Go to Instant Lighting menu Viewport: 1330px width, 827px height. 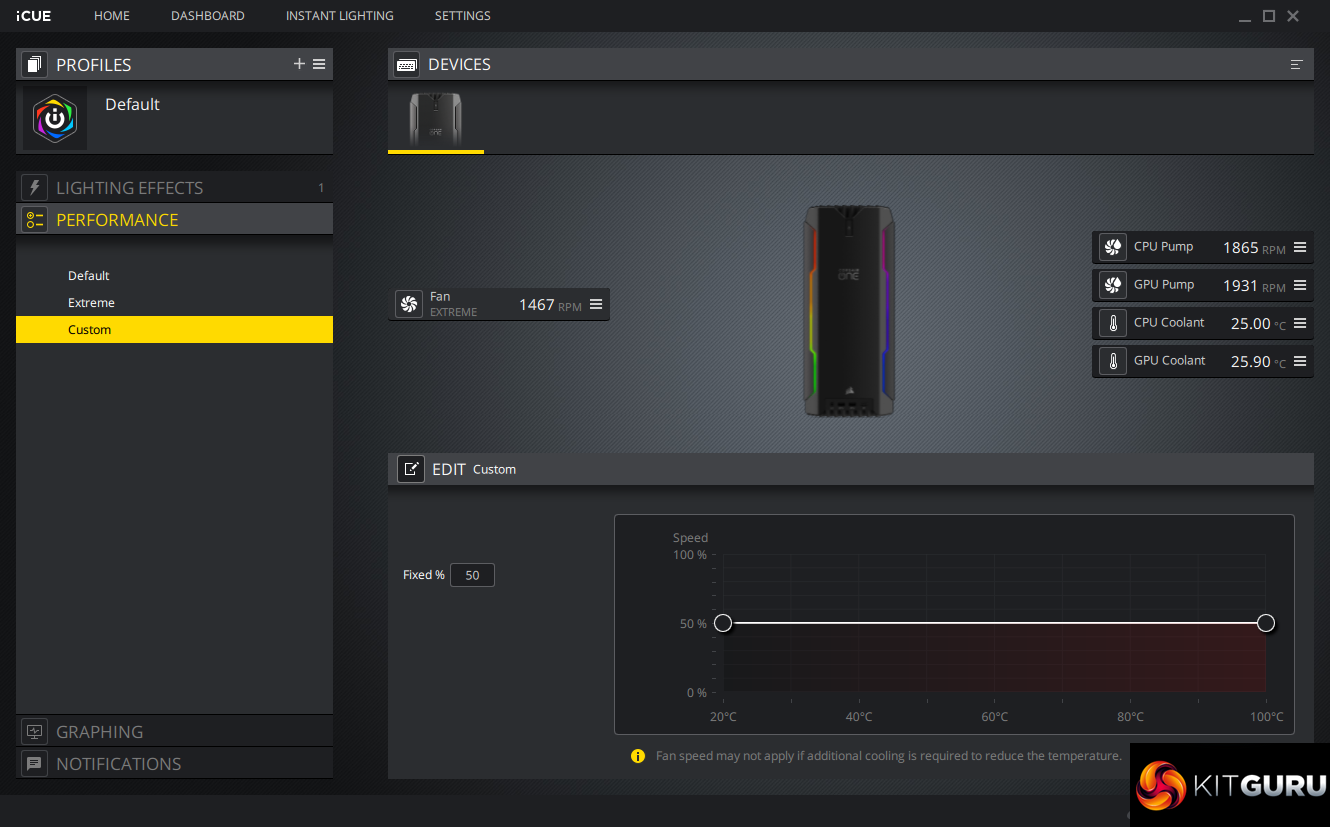(339, 16)
